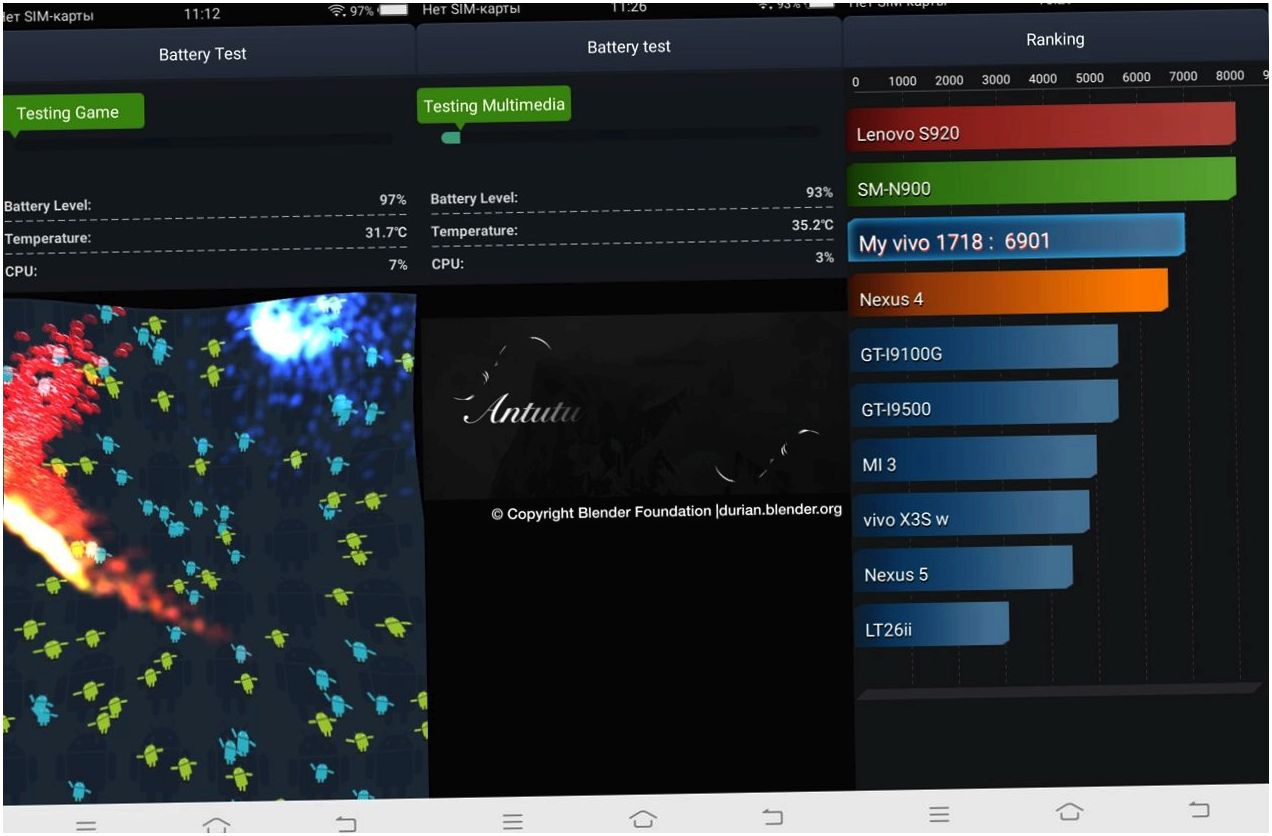1272x836 pixels.
Task: Click the 93% Battery Level value
Action: pos(820,192)
